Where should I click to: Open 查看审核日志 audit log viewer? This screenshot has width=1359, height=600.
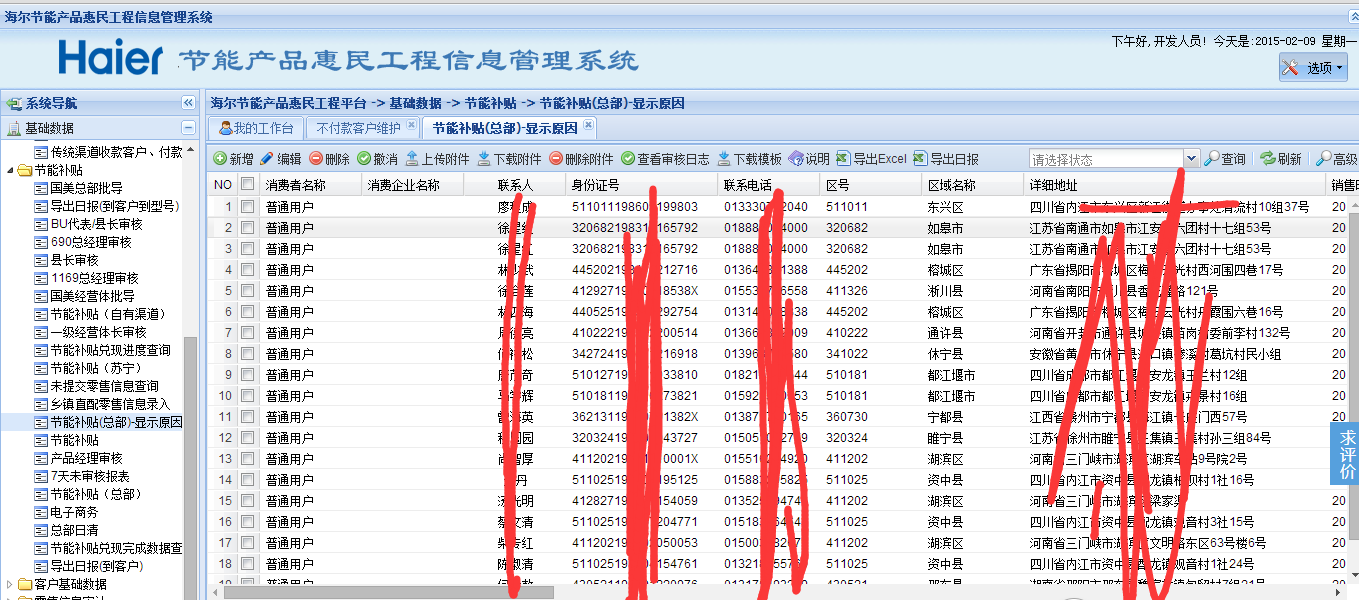click(665, 159)
